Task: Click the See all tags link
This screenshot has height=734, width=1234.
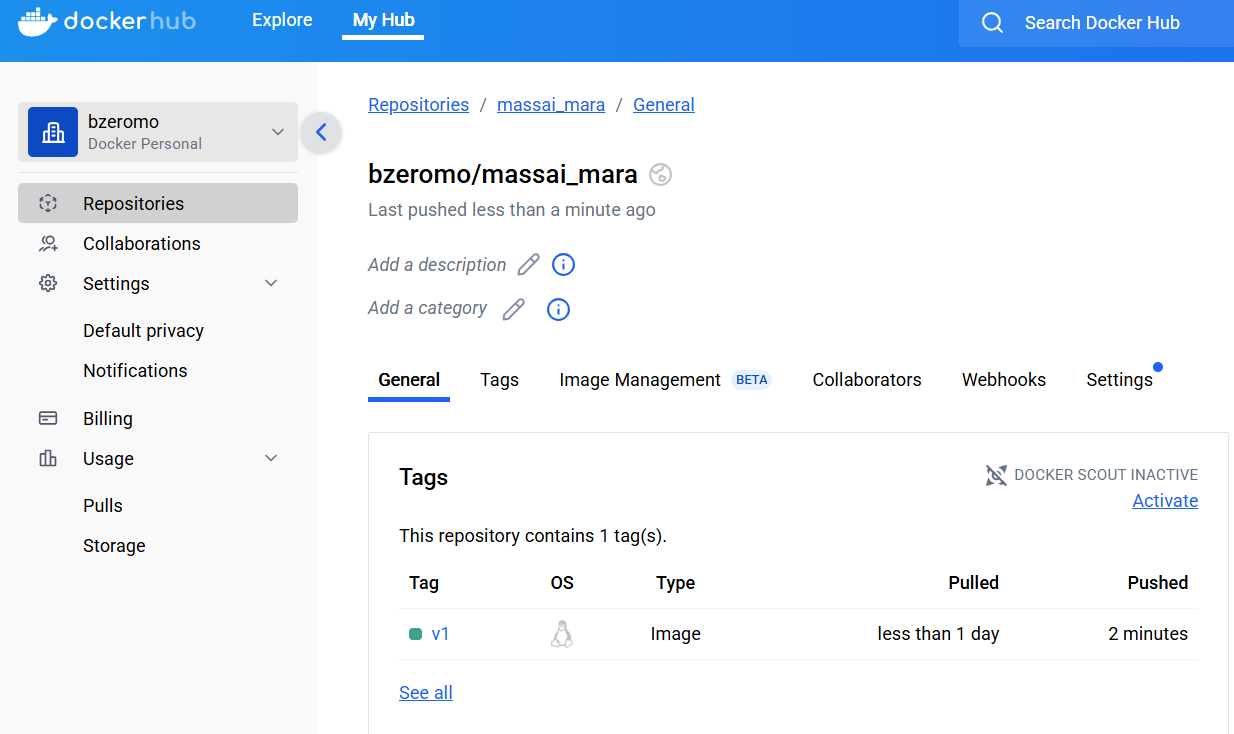Action: click(x=426, y=693)
